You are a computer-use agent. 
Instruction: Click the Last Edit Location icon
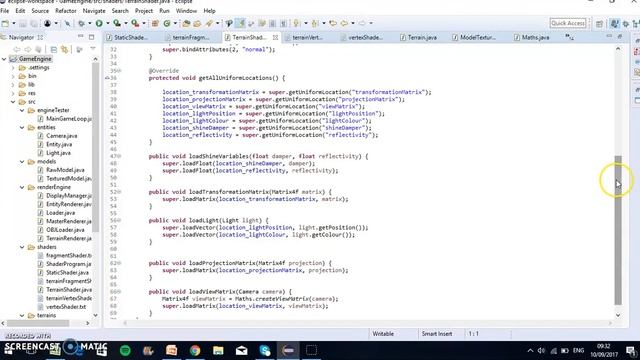pyautogui.click(x=333, y=23)
